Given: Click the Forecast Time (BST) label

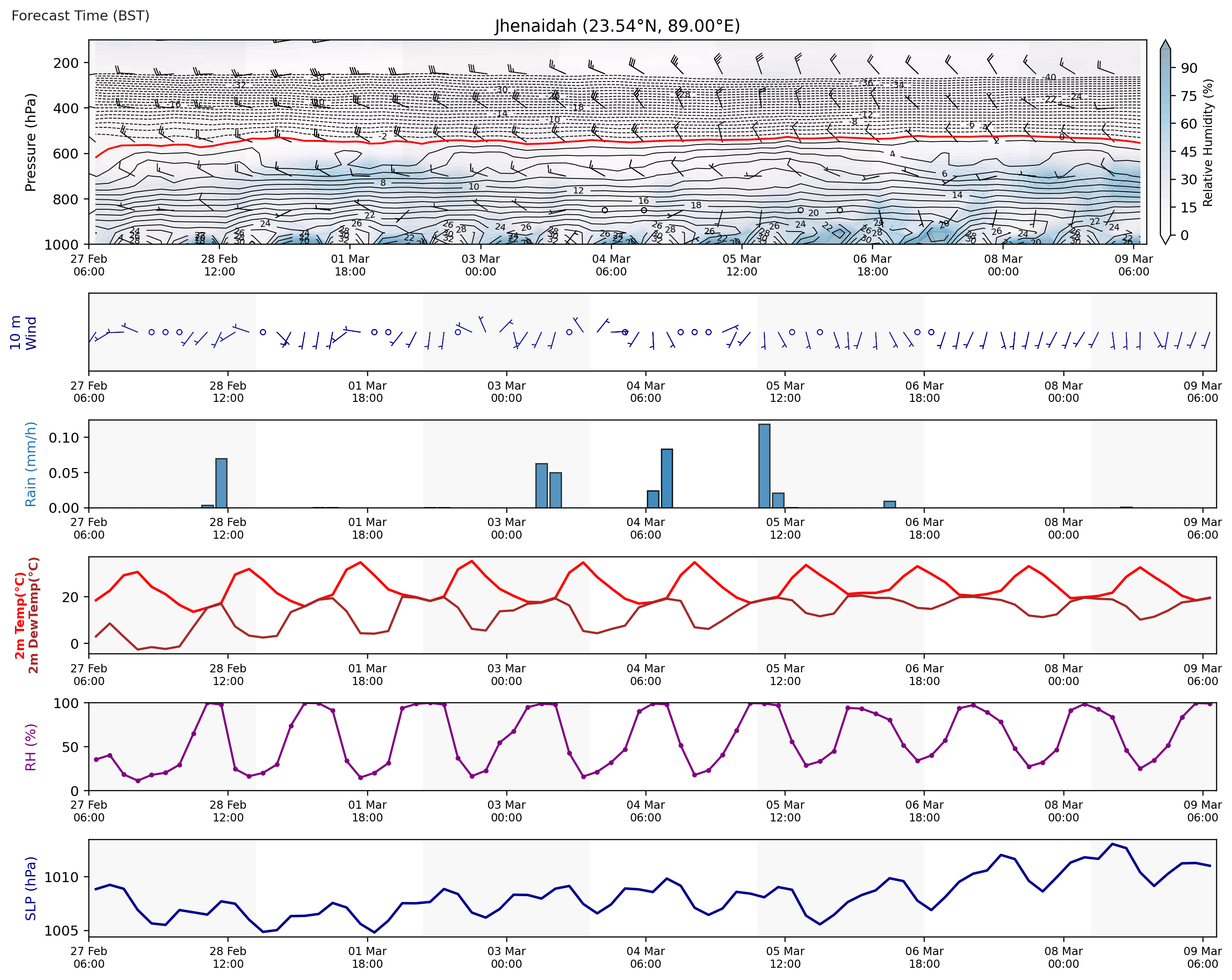Looking at the screenshot, I should tap(81, 15).
